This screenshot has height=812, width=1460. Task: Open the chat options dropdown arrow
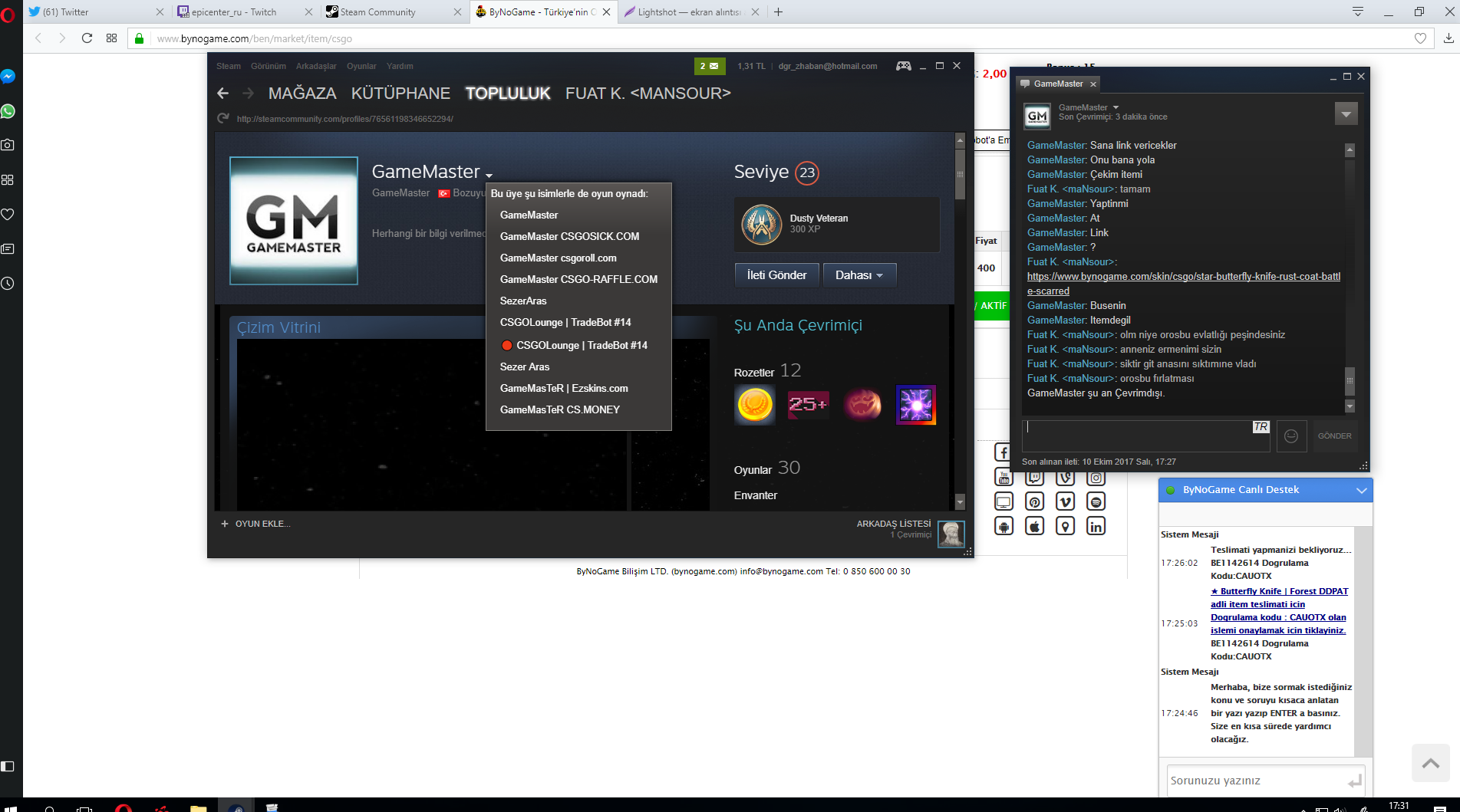click(1346, 114)
